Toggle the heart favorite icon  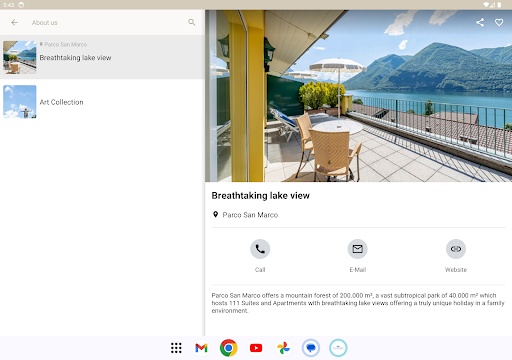point(499,22)
